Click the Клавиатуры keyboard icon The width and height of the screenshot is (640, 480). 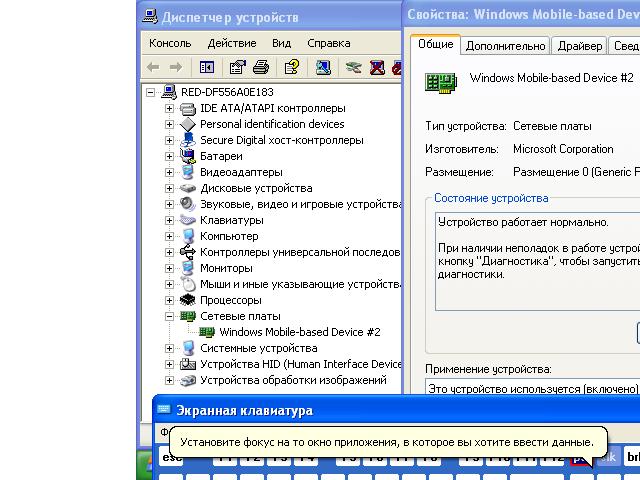188,220
